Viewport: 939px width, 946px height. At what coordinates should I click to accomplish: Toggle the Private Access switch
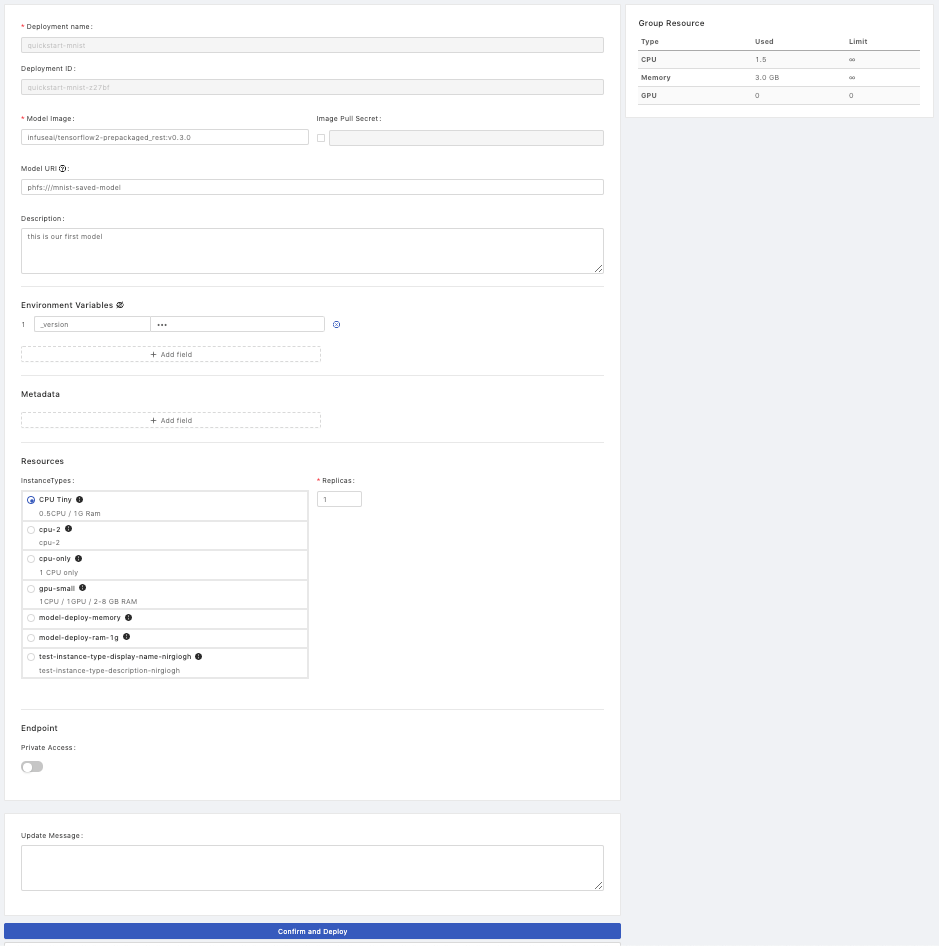pos(32,767)
